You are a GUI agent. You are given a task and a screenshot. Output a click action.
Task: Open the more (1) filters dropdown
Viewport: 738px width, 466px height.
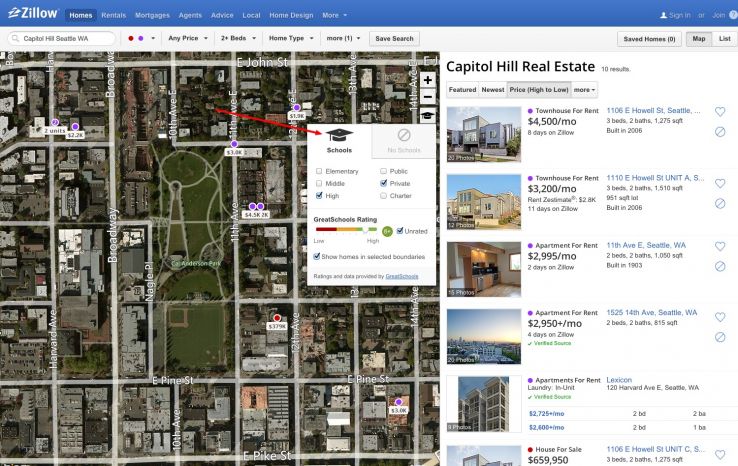click(x=343, y=38)
